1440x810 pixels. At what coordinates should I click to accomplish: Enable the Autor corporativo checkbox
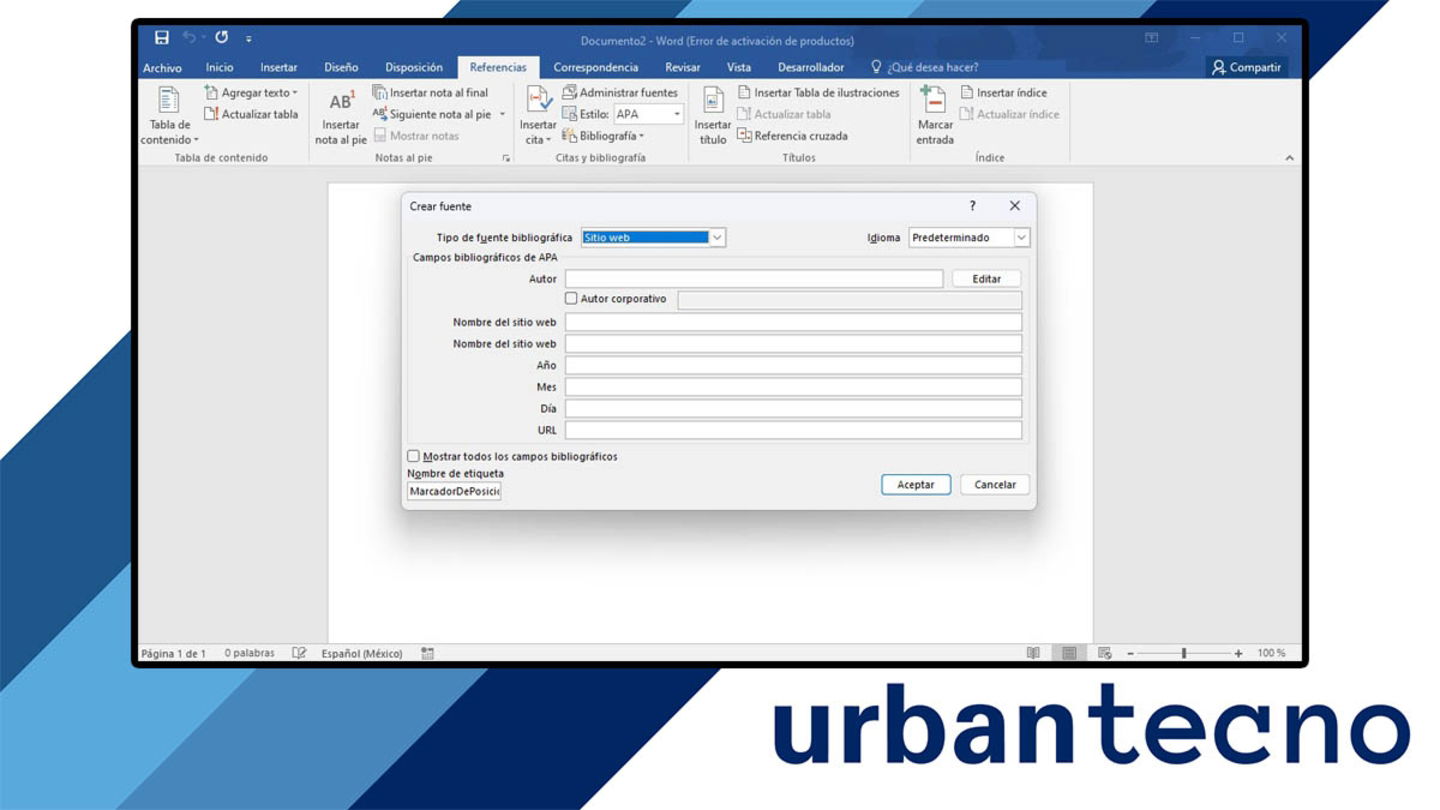tap(571, 299)
